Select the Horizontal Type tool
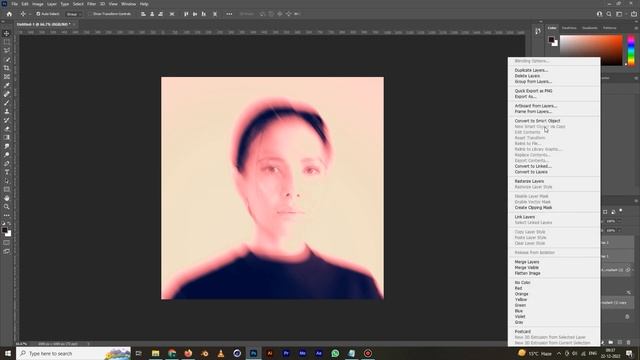The height and width of the screenshot is (360, 640). (x=7, y=172)
